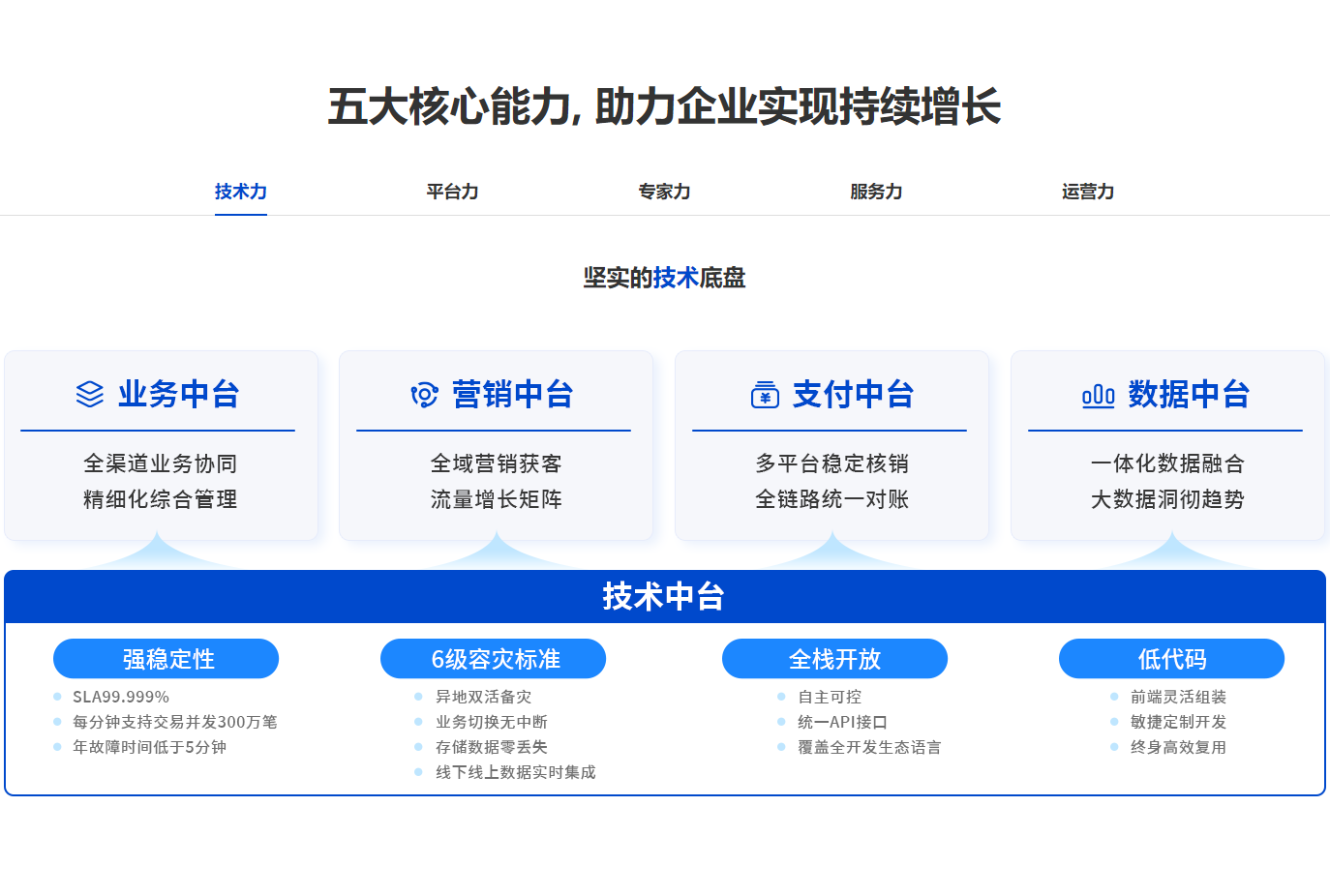This screenshot has width=1330, height=896.
Task: Open the 业务中台 card
Action: tap(161, 445)
